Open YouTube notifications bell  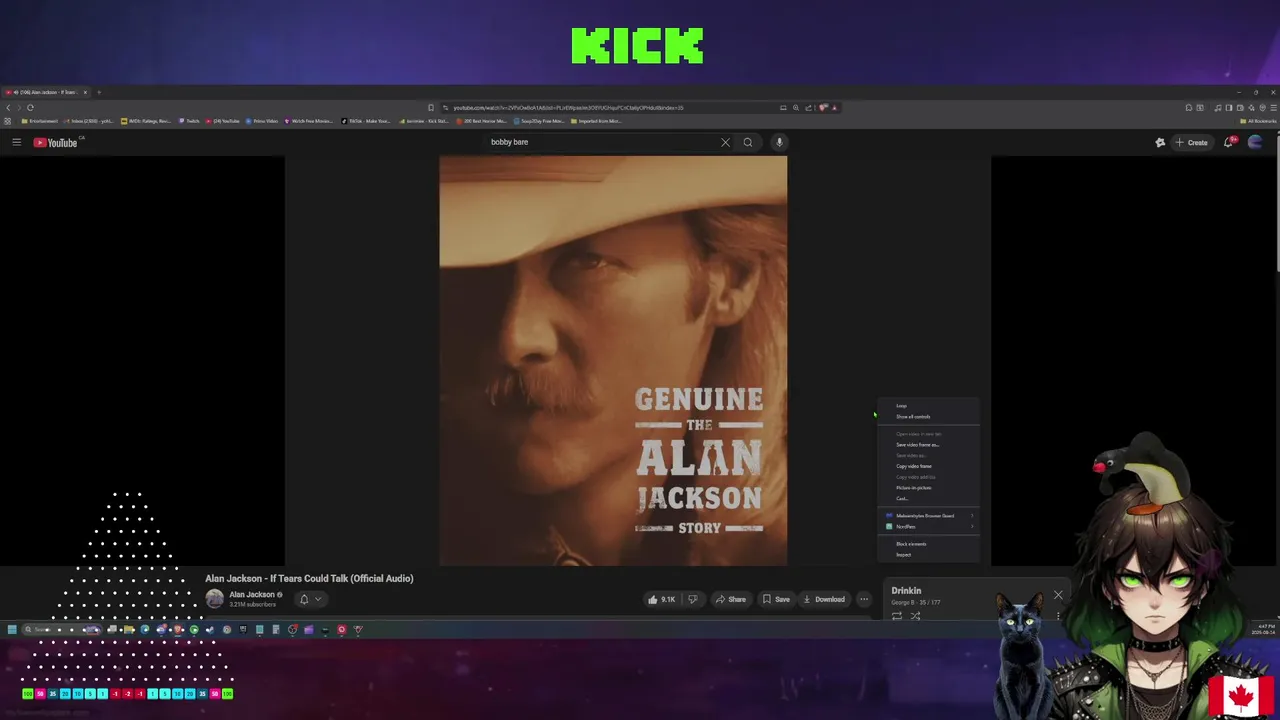pos(1229,142)
